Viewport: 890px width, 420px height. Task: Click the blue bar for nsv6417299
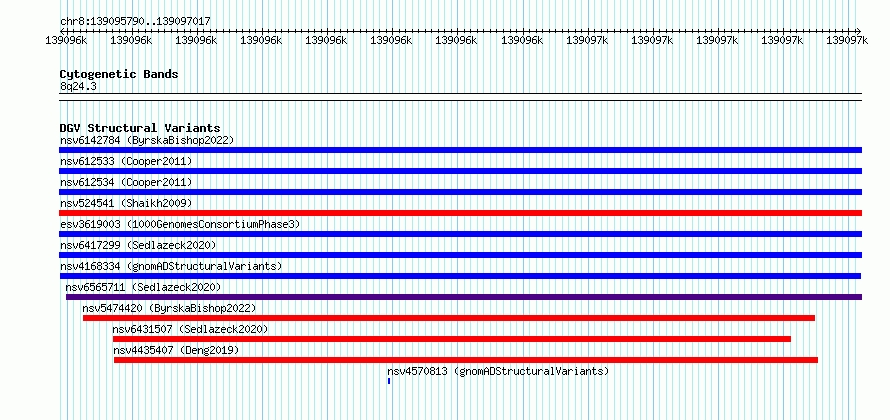(x=460, y=255)
